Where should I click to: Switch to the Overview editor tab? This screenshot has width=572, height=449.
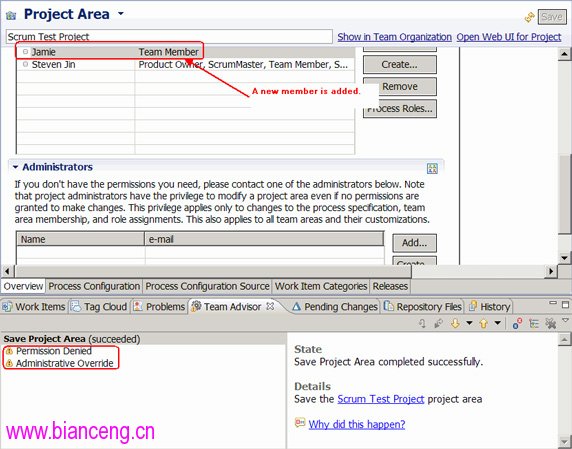23,286
